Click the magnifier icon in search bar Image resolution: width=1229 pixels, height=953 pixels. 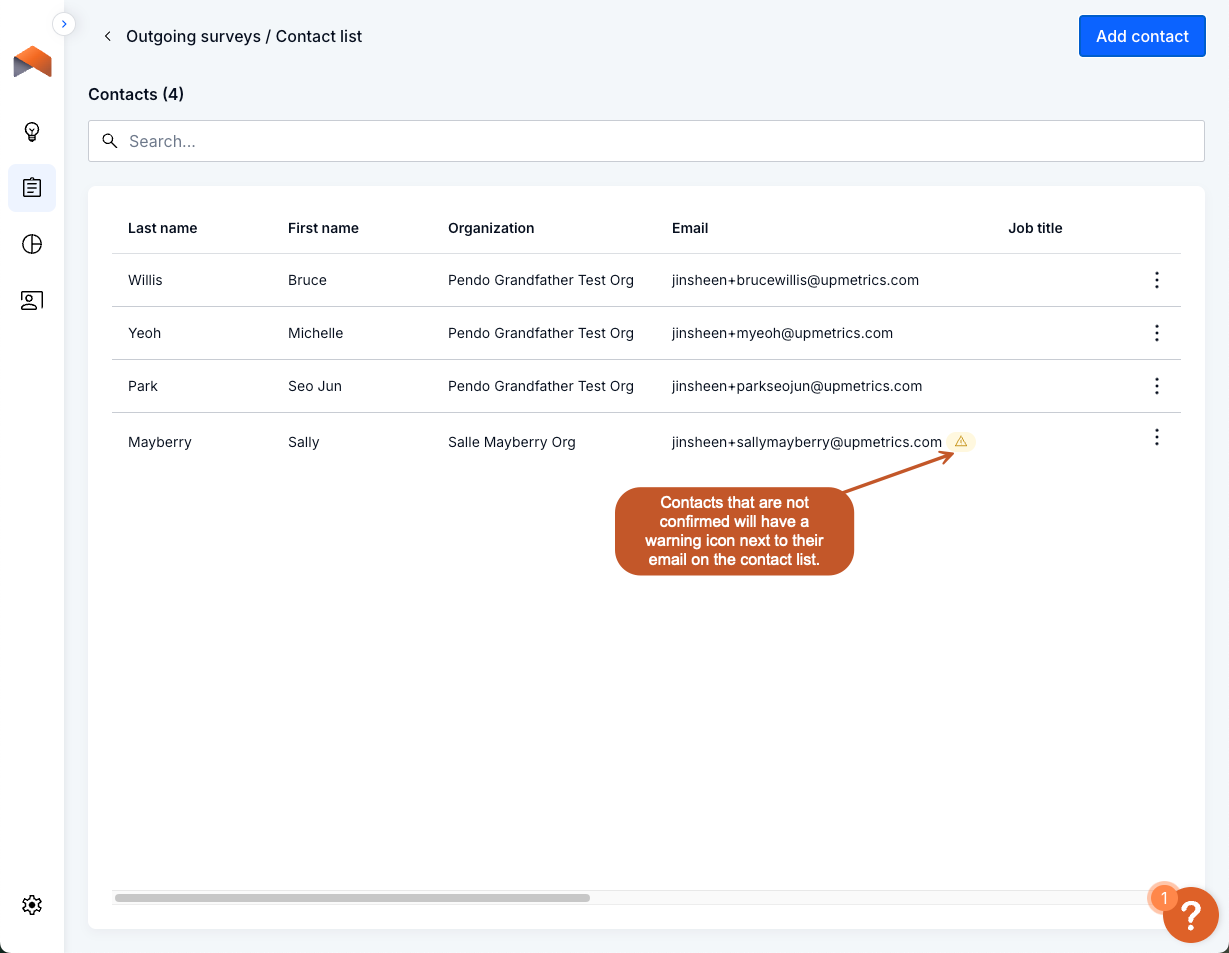(110, 141)
